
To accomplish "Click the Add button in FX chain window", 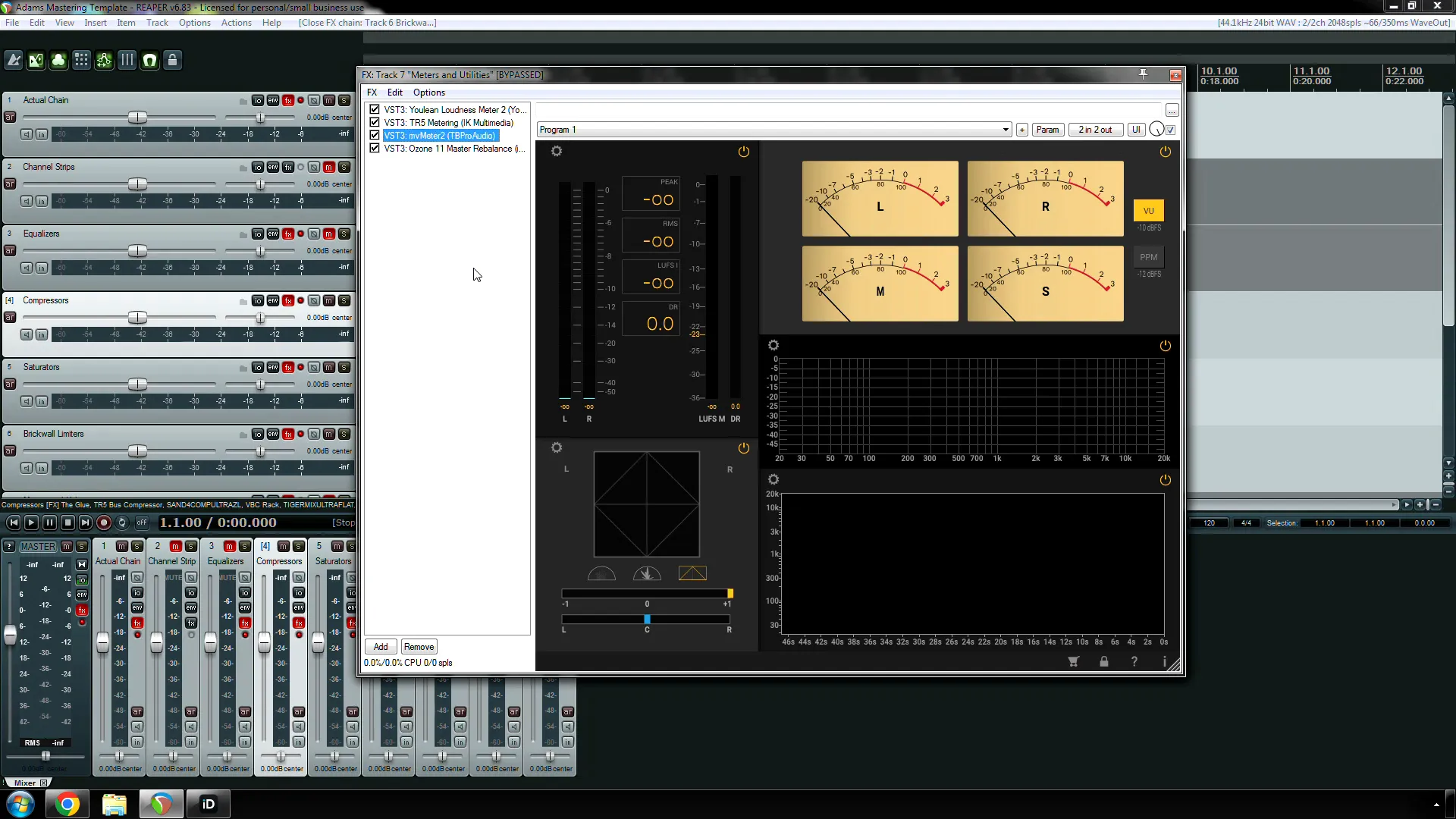I will [x=380, y=646].
